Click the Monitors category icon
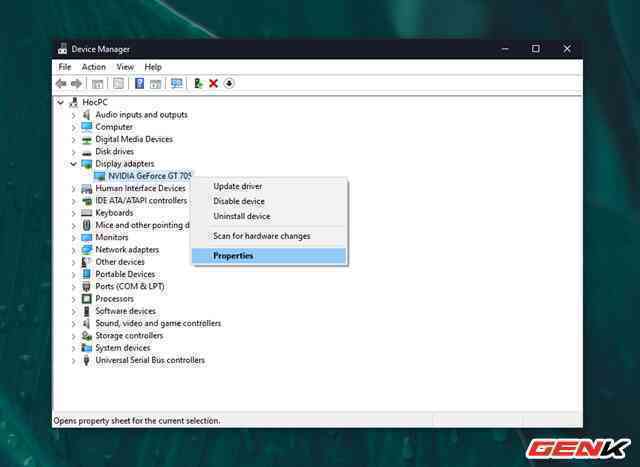 click(x=87, y=237)
